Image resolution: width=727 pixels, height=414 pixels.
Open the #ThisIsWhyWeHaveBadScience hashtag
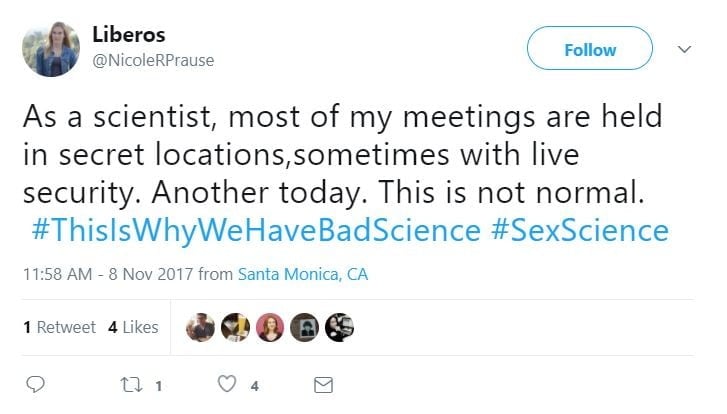[x=255, y=230]
